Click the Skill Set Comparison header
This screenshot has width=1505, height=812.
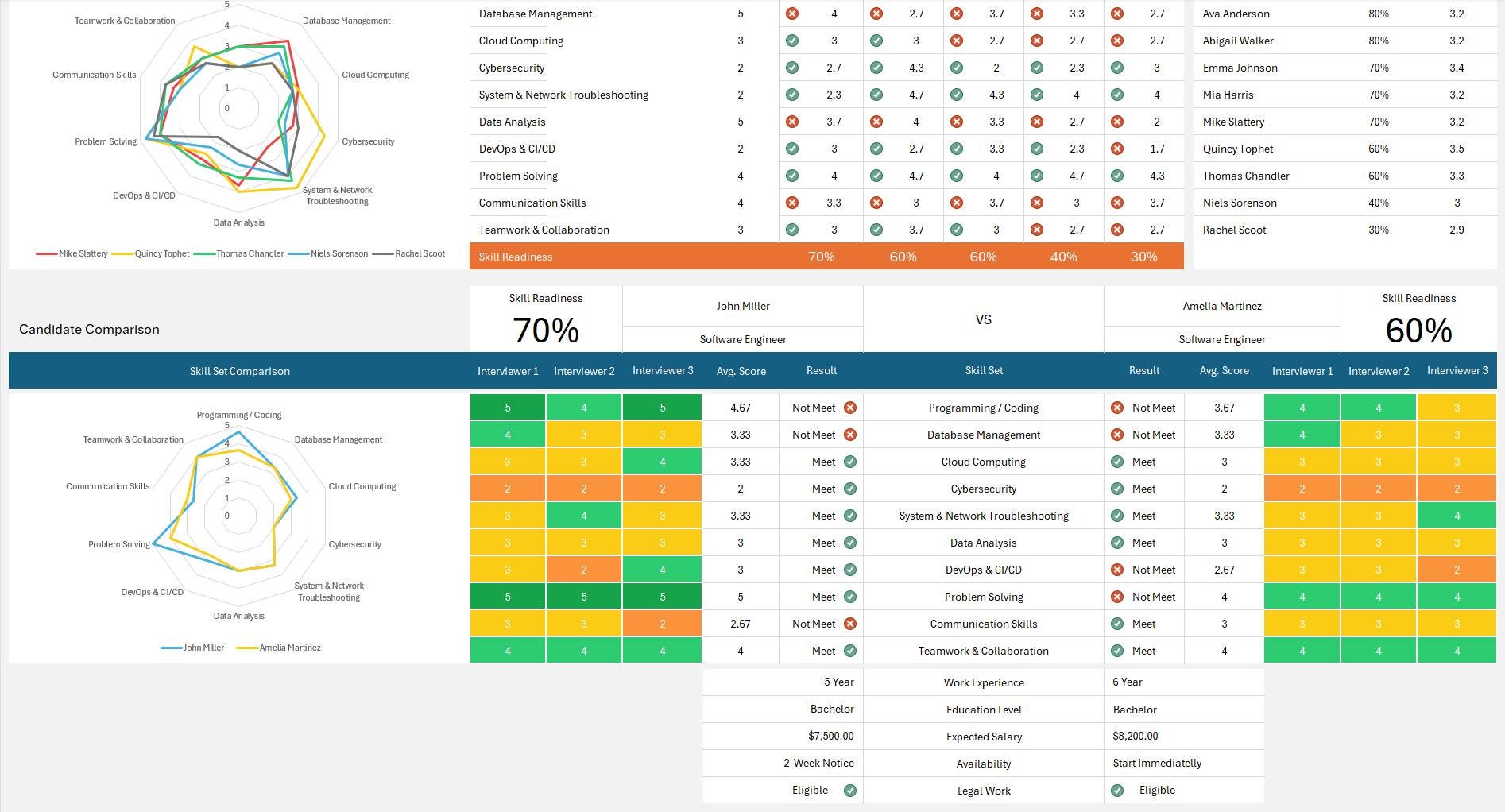click(239, 371)
